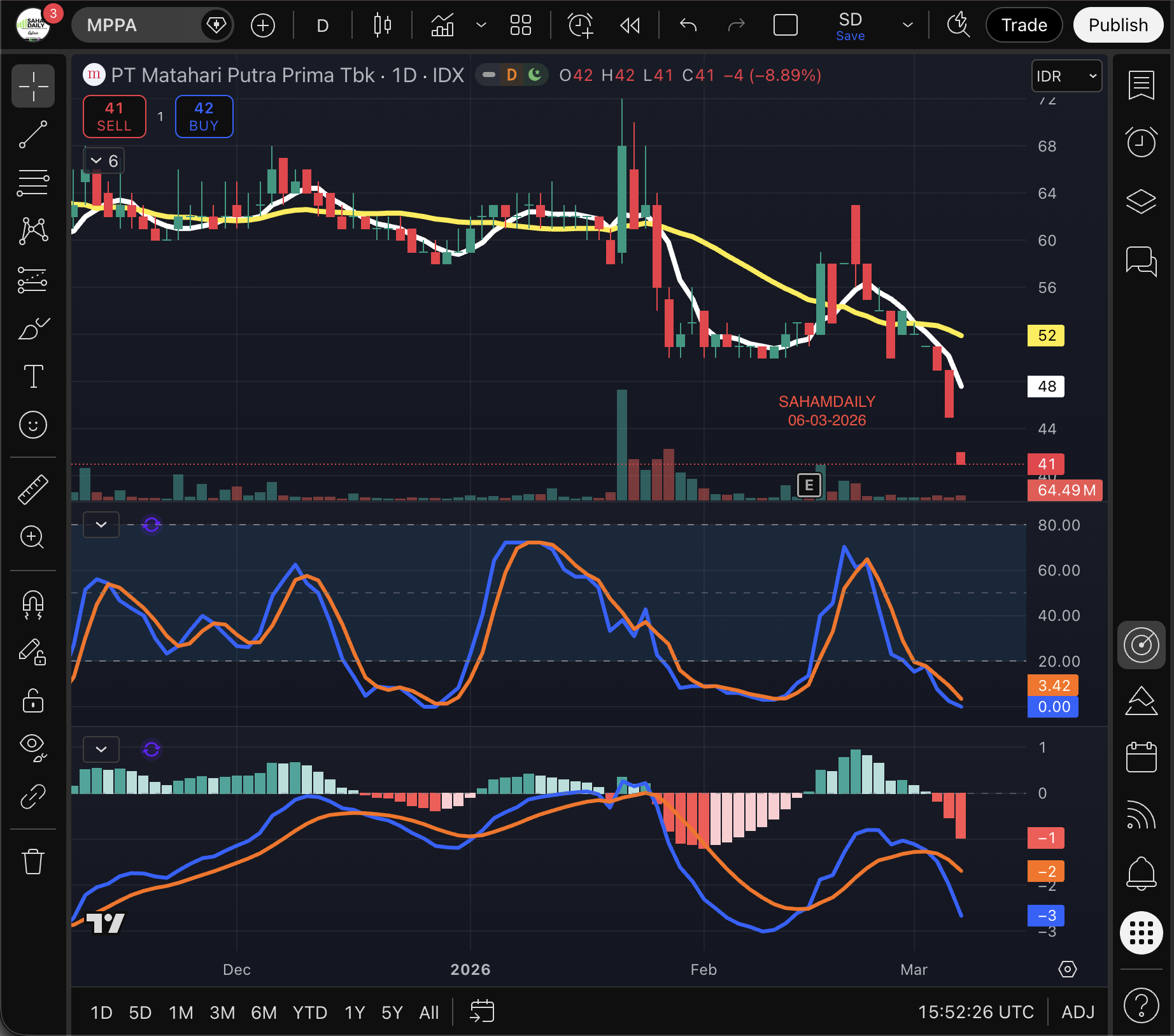
Task: Click the Publish button
Action: click(1117, 25)
